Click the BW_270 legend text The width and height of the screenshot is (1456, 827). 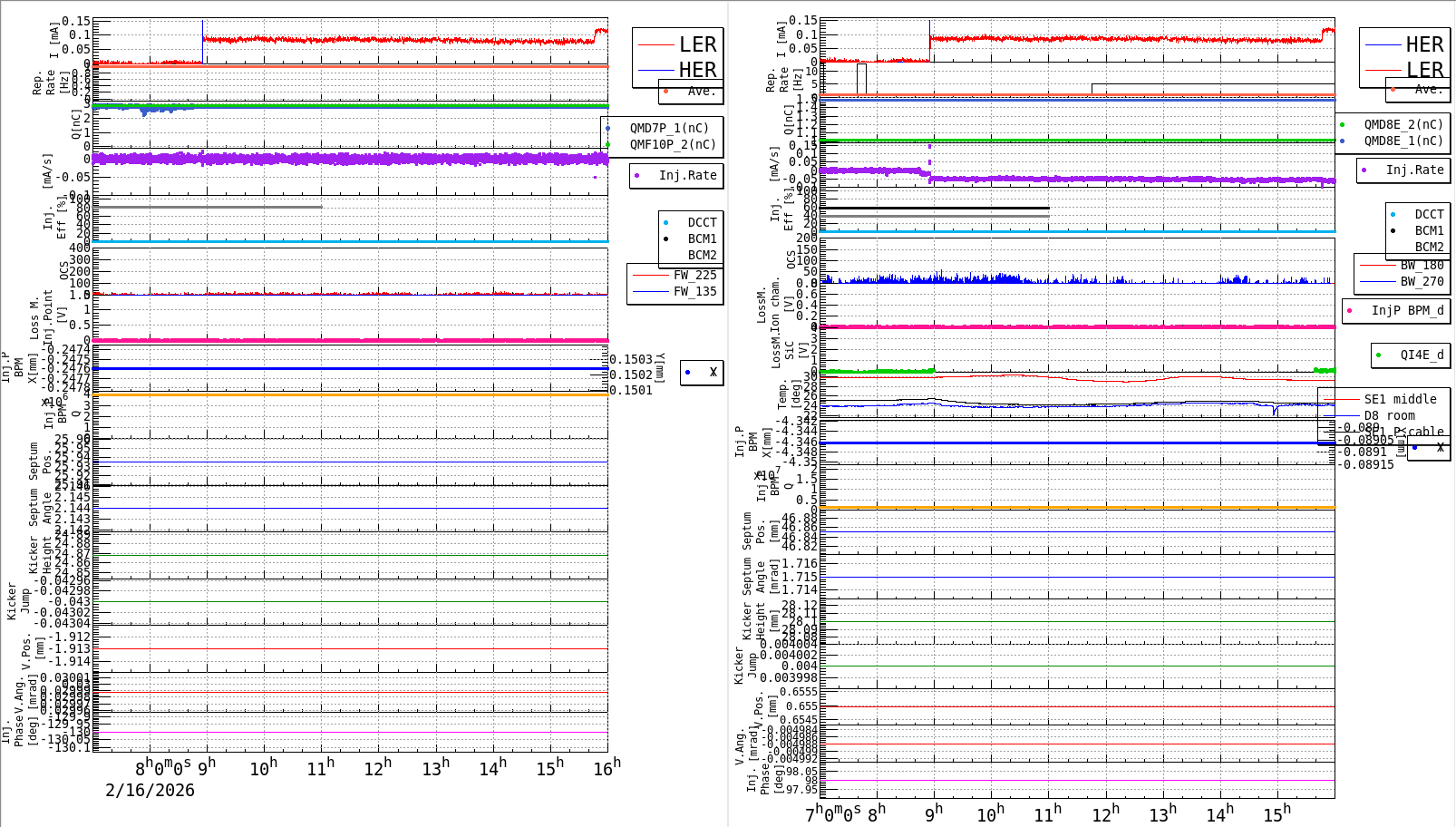click(1422, 281)
